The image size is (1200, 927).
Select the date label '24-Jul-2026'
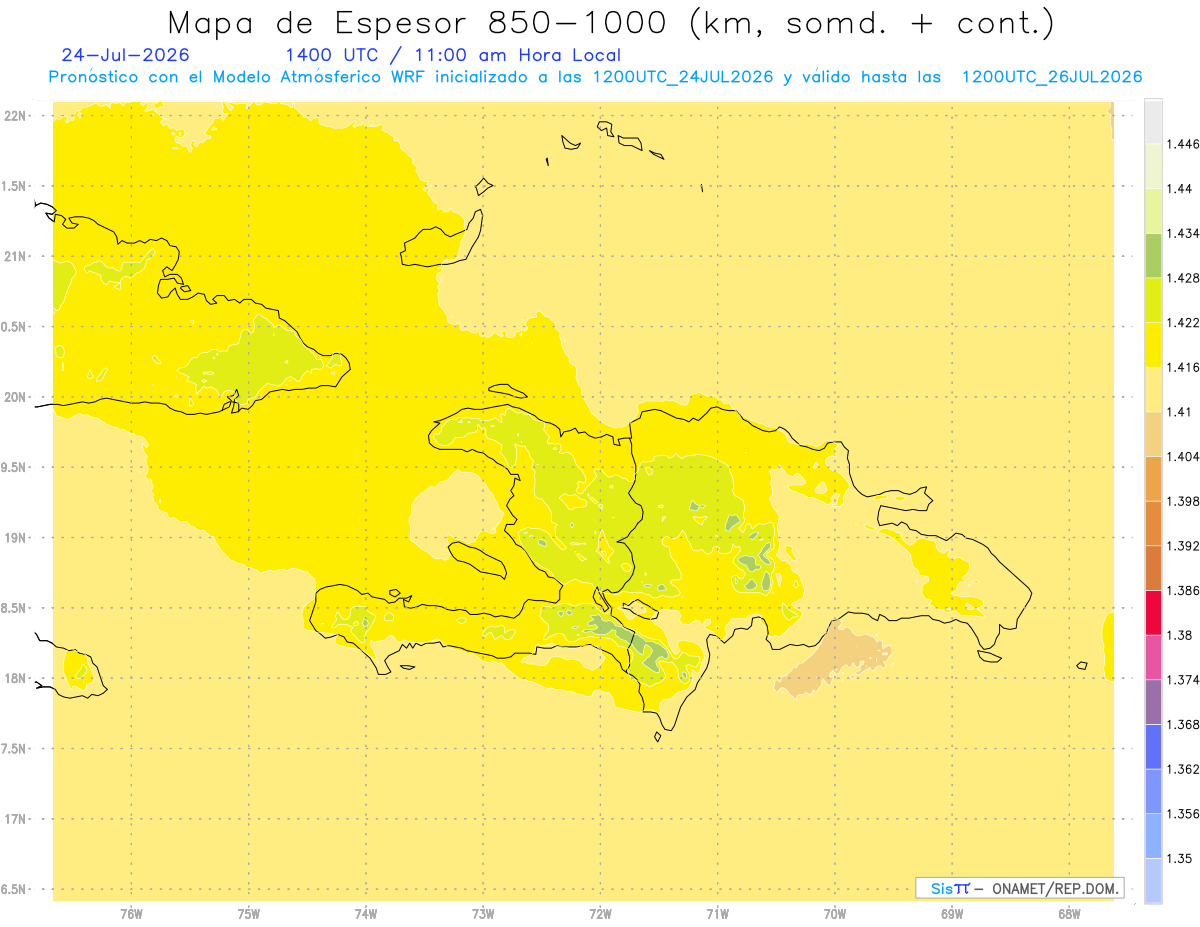pos(125,56)
